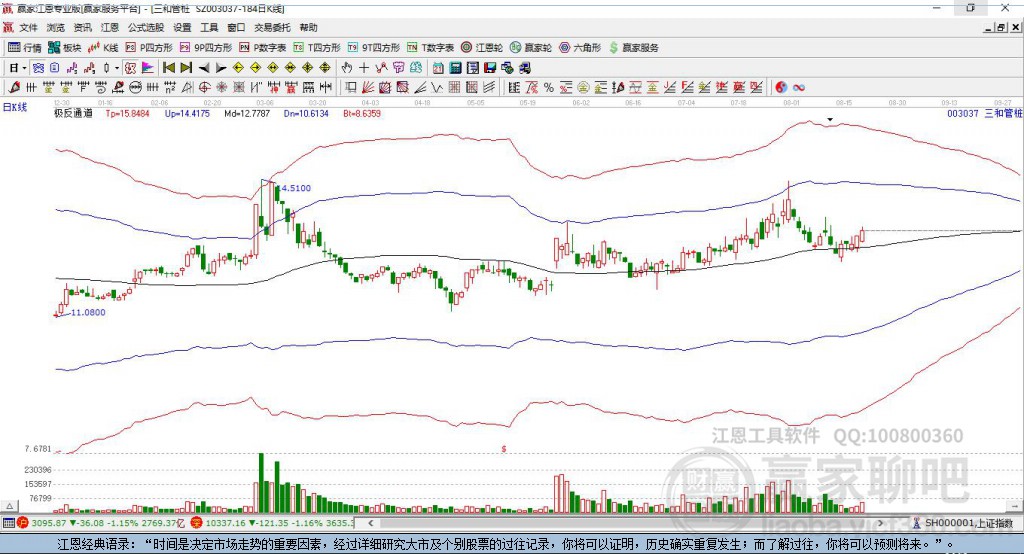Toggle the crosshair cursor tool
1024x554 pixels.
click(364, 68)
